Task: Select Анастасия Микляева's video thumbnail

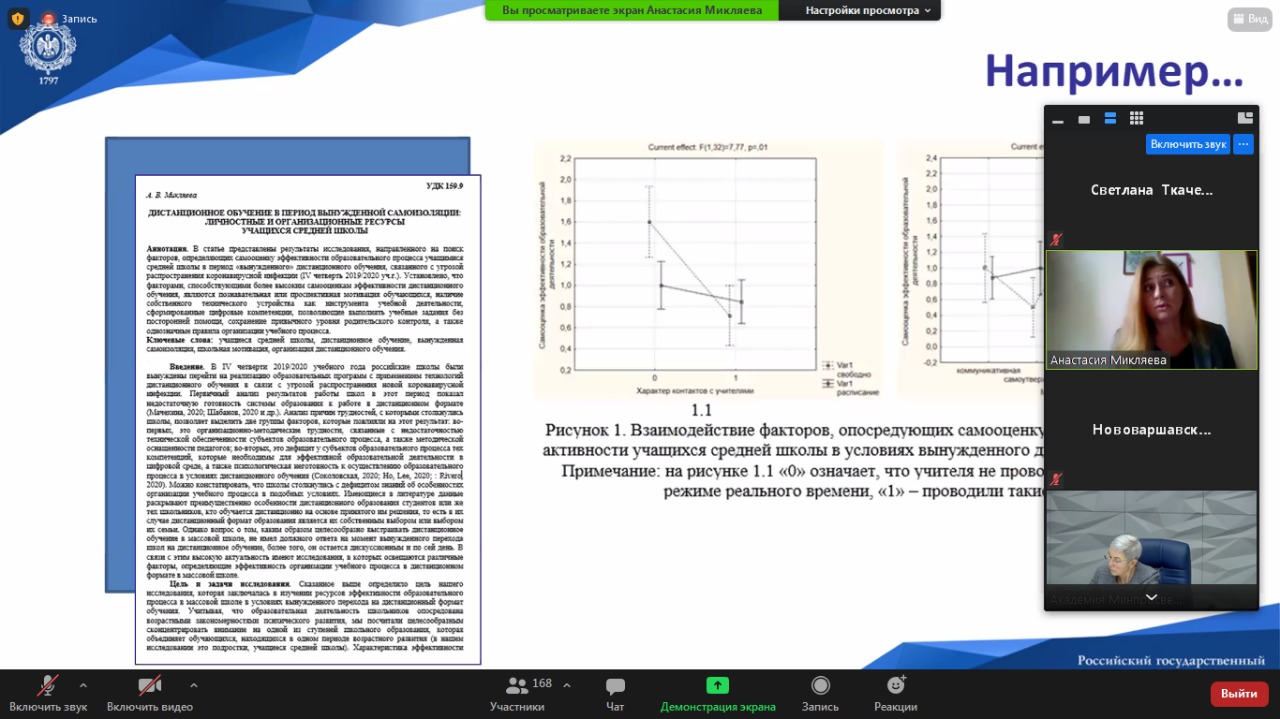Action: pos(1152,310)
